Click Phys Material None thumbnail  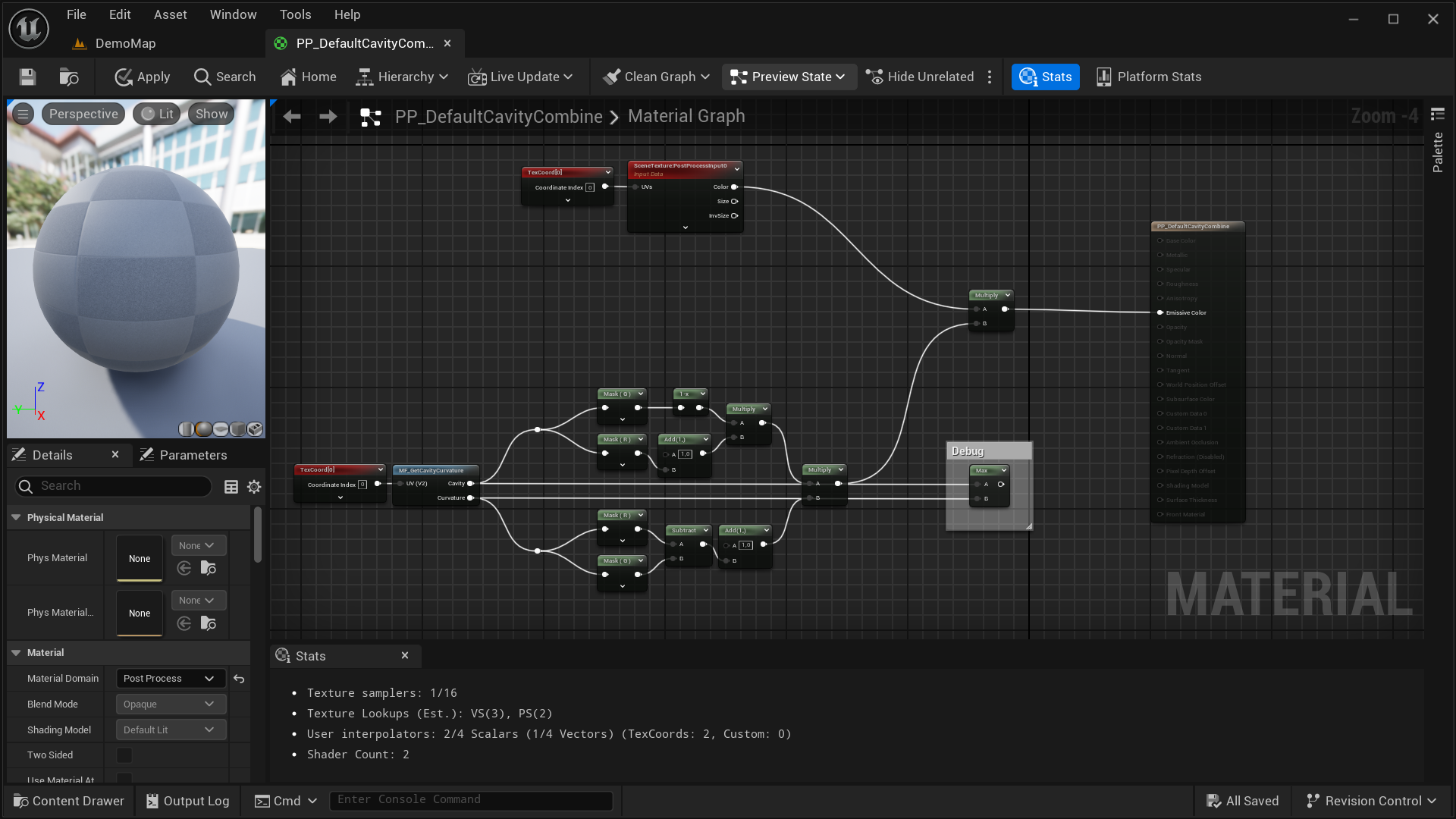[140, 559]
